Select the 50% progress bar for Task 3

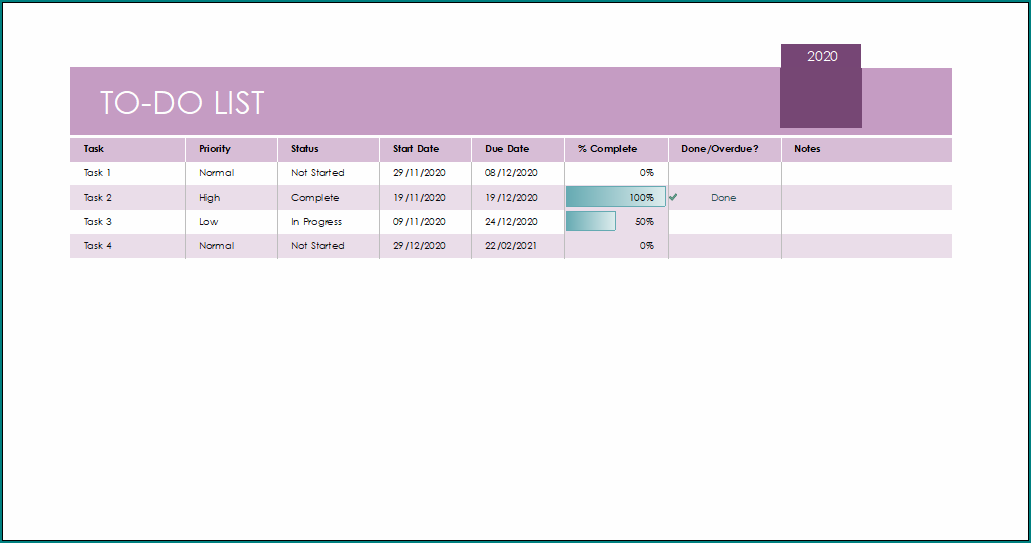[x=592, y=222]
